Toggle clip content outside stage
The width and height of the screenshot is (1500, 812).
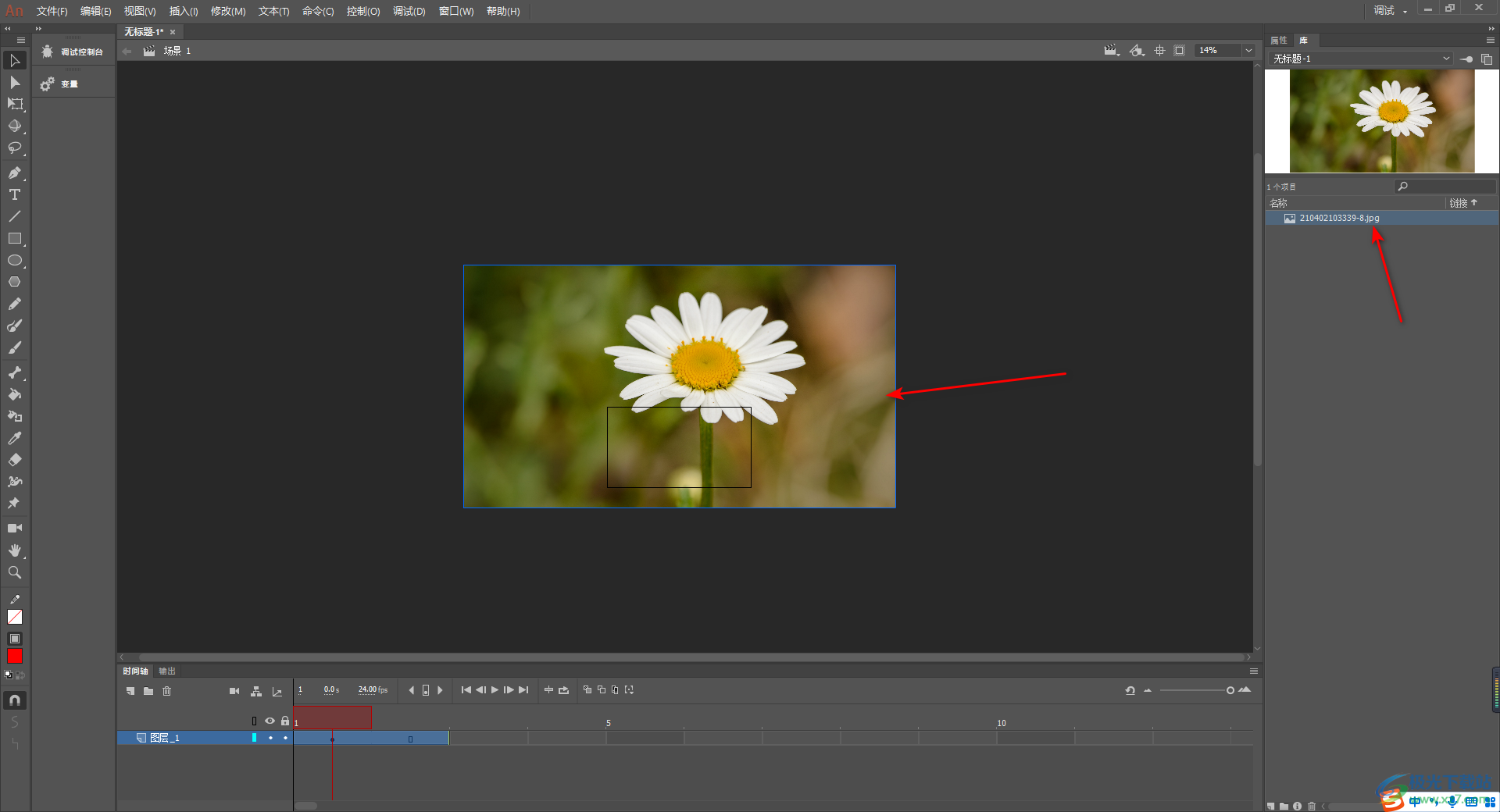point(1180,51)
